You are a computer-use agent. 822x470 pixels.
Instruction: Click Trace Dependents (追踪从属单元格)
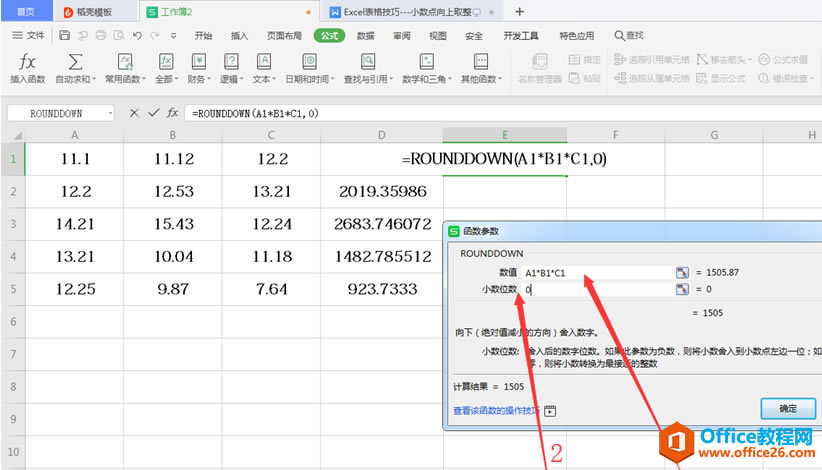pyautogui.click(x=652, y=79)
